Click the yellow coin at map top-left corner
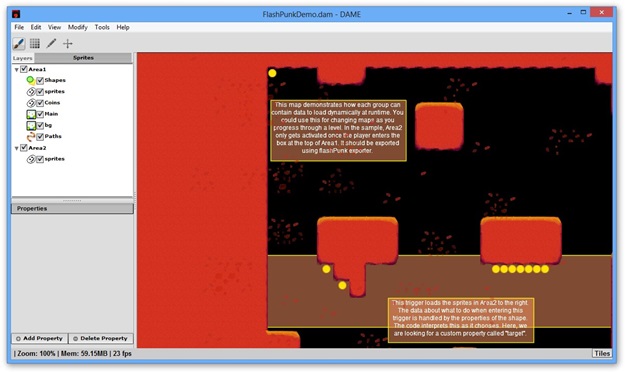Viewport: 625px width, 373px height. [x=272, y=73]
